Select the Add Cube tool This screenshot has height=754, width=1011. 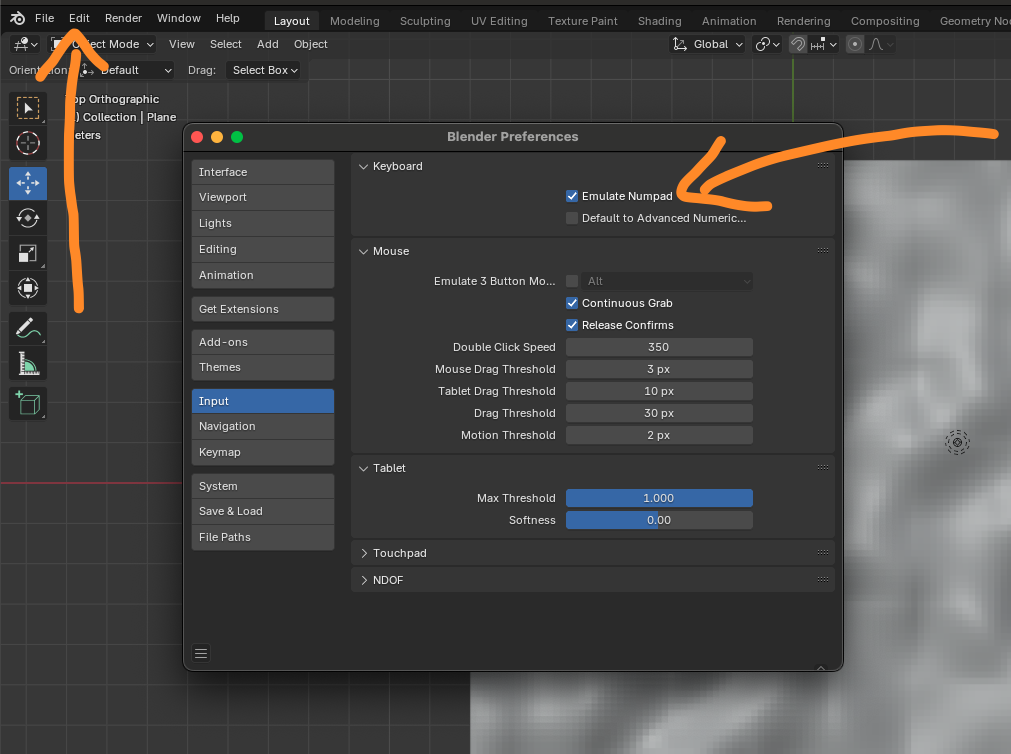point(28,404)
